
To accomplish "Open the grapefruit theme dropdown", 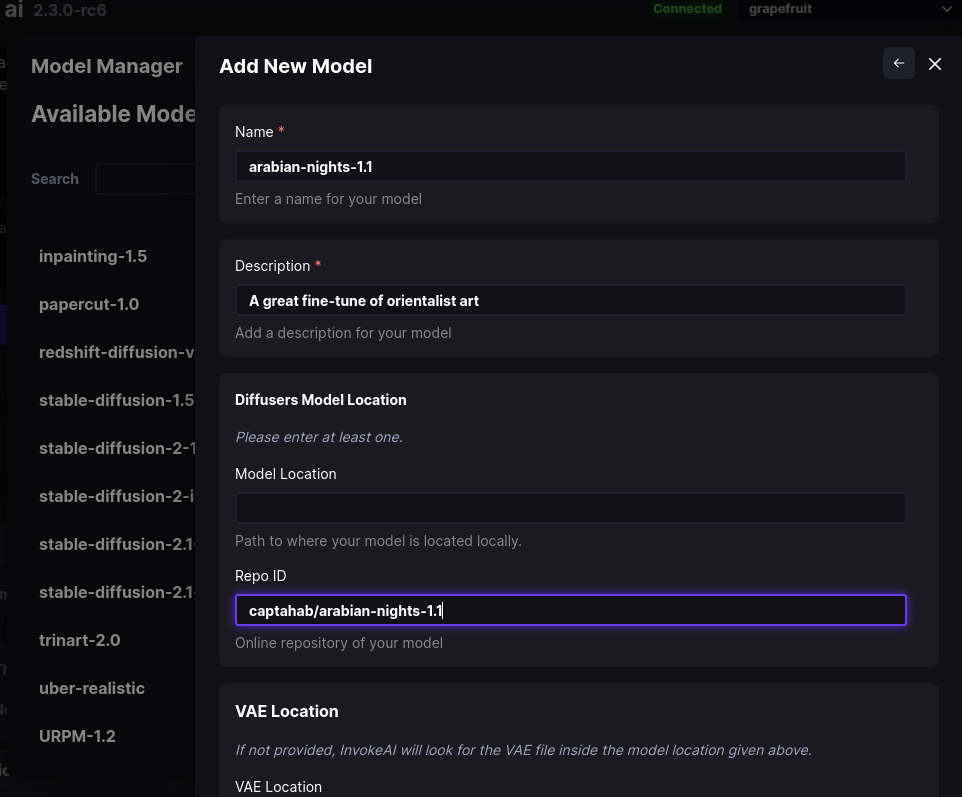I will click(x=849, y=9).
